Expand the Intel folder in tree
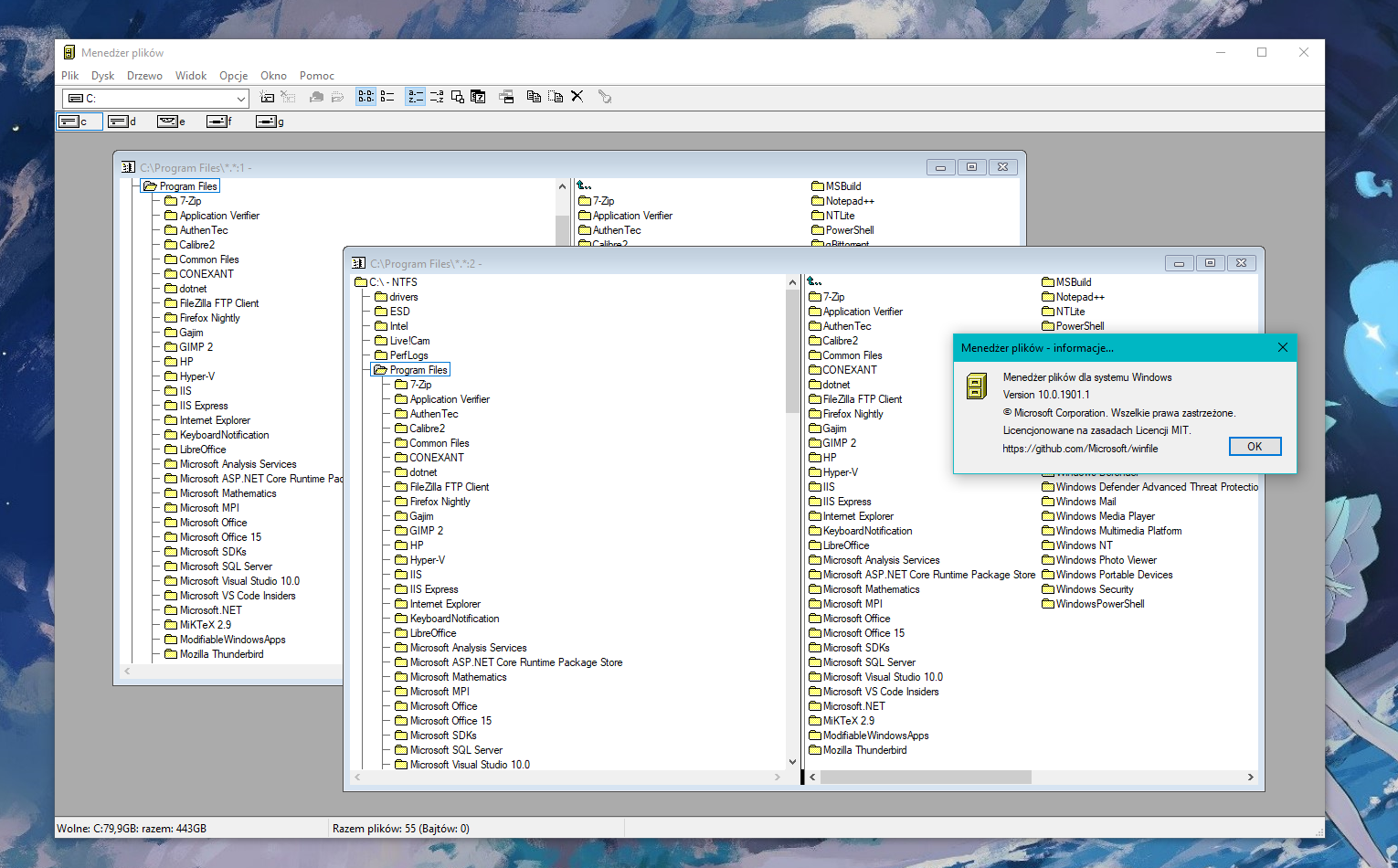The width and height of the screenshot is (1398, 868). (398, 326)
